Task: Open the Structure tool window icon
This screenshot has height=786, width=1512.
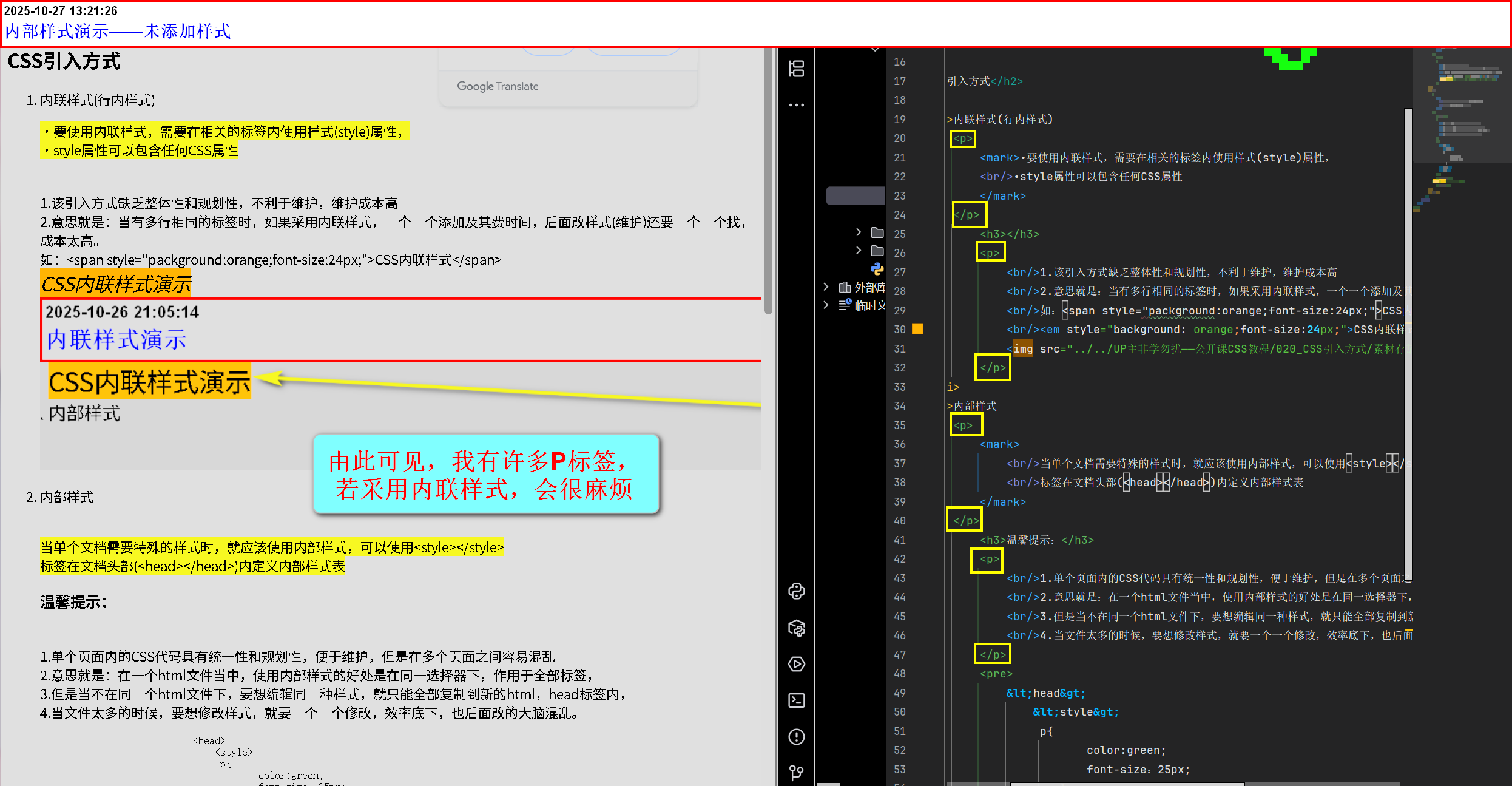Action: (x=796, y=69)
